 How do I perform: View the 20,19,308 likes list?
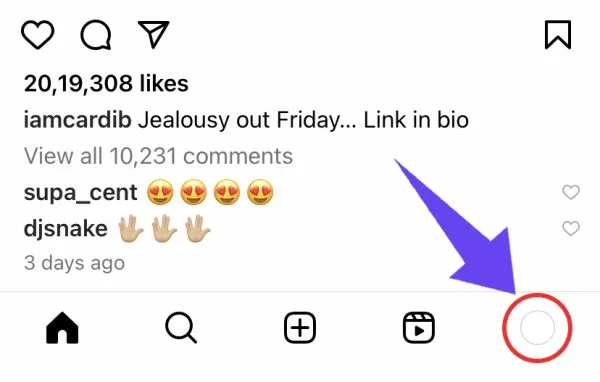tap(106, 83)
